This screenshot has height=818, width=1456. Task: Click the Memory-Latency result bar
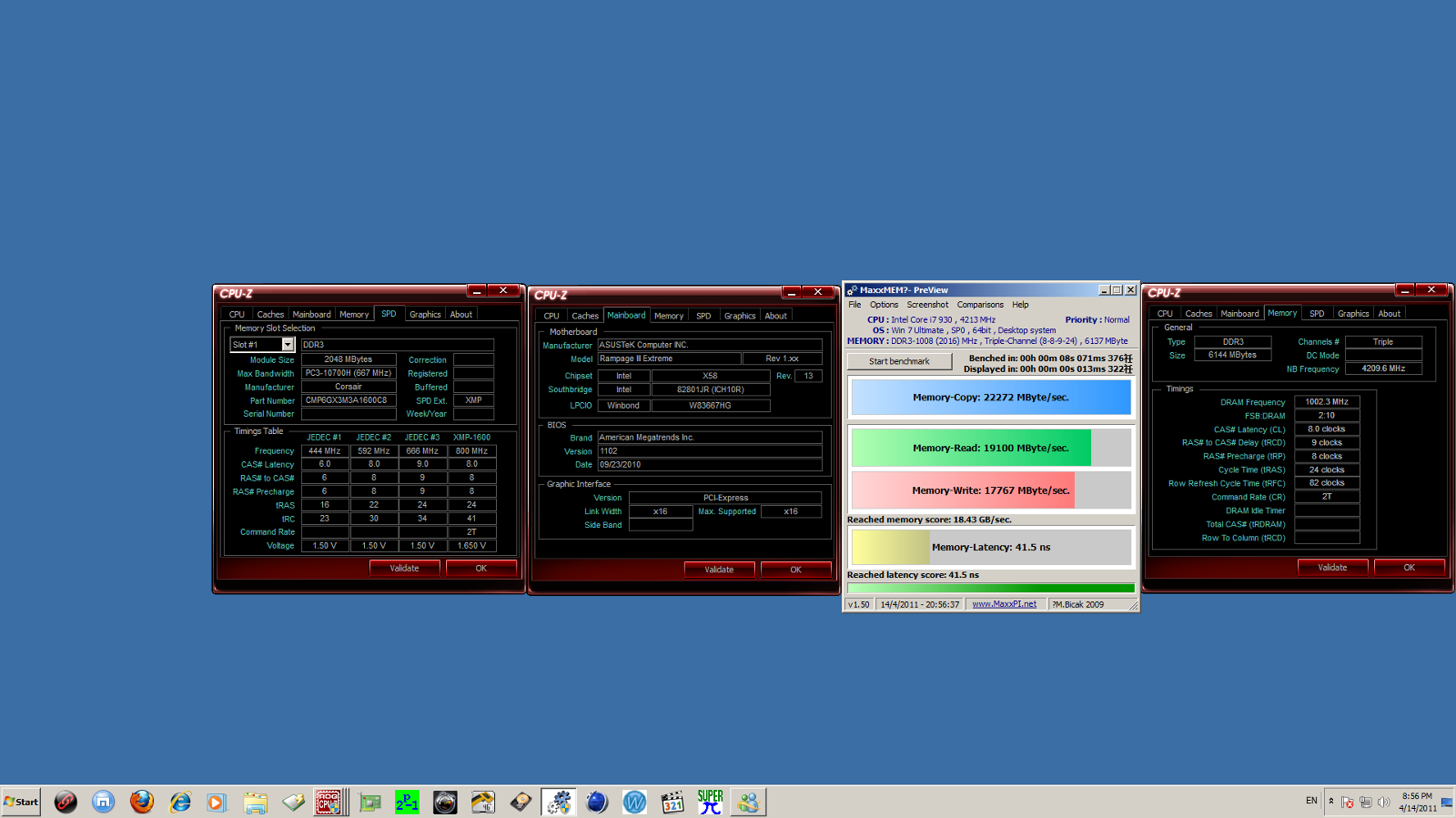click(991, 548)
